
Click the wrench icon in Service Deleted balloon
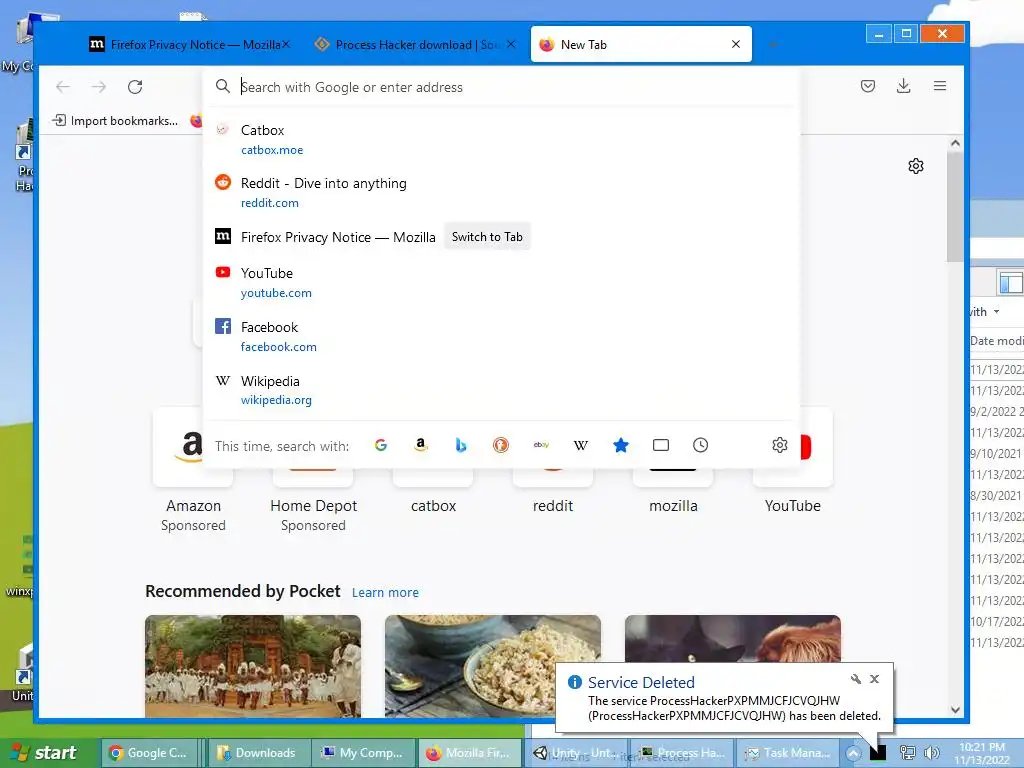point(856,679)
